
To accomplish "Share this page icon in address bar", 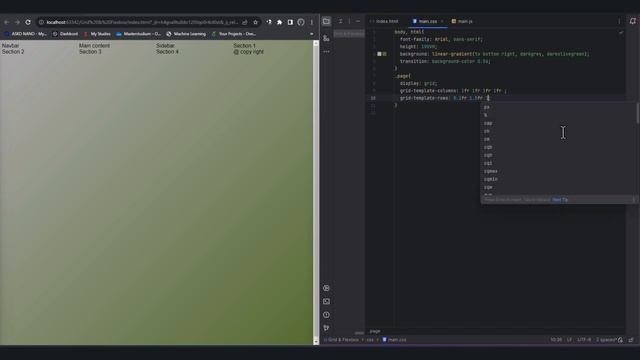I will tap(244, 22).
